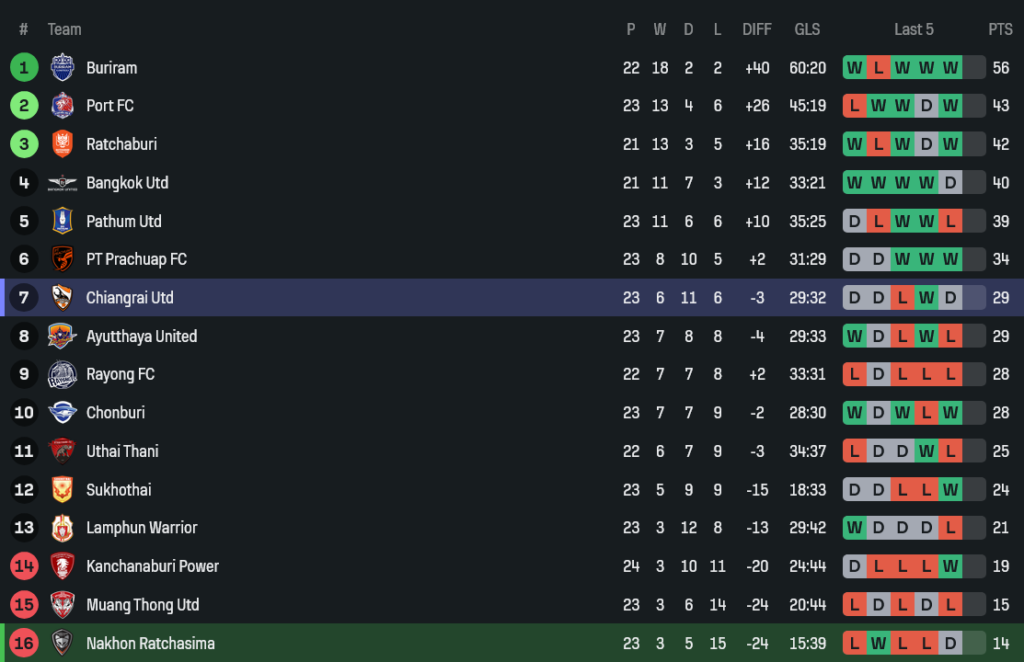Click the rank 1 green position badge
This screenshot has width=1024, height=662.
(x=24, y=68)
